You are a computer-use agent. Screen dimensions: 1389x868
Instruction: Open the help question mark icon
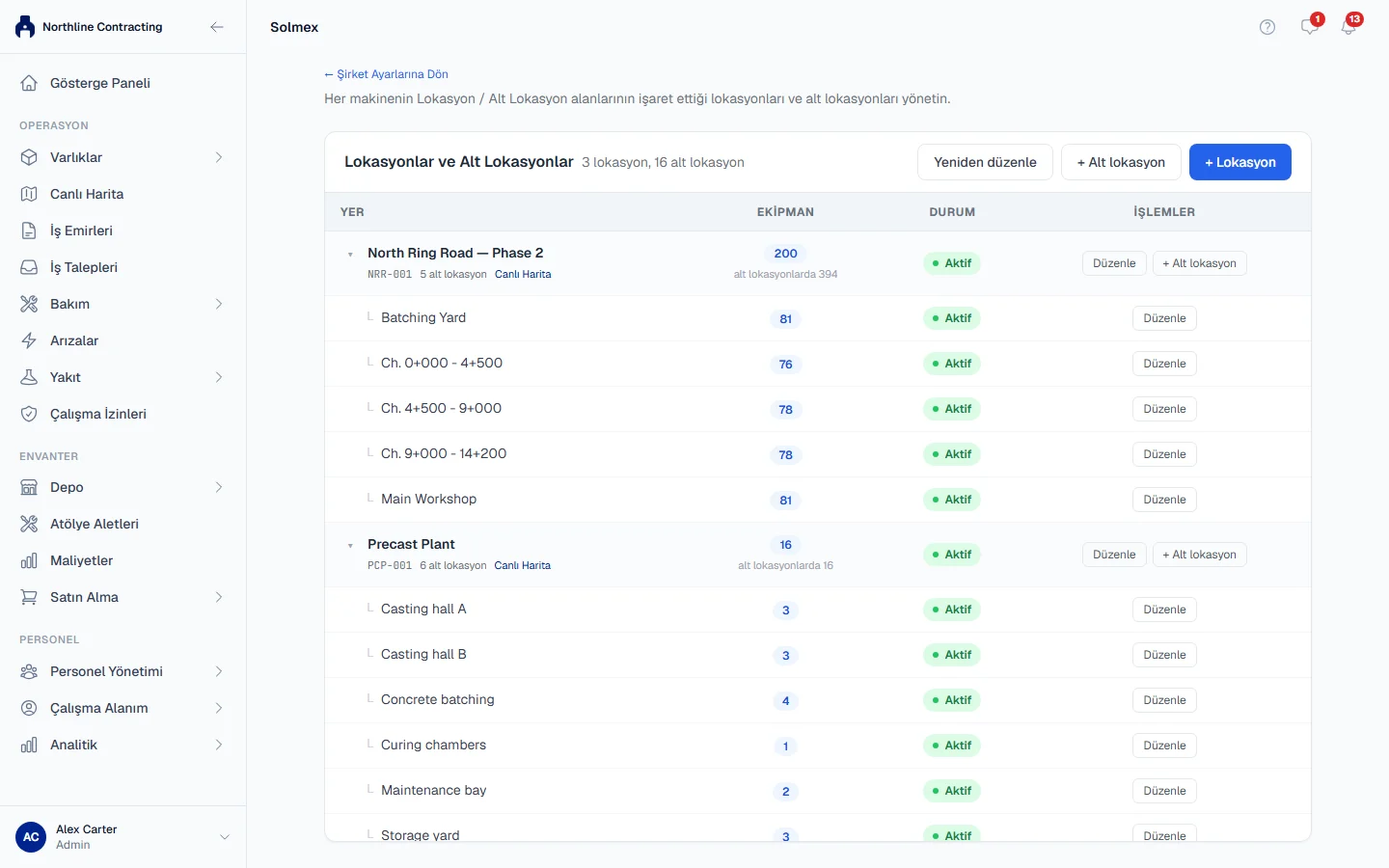point(1267,27)
